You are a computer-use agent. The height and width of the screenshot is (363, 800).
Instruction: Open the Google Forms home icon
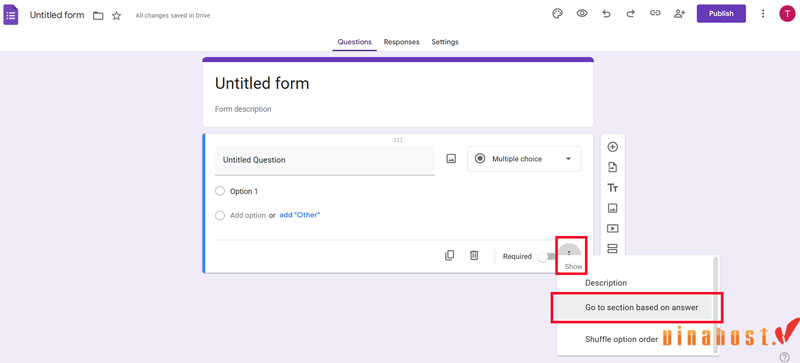pyautogui.click(x=11, y=15)
